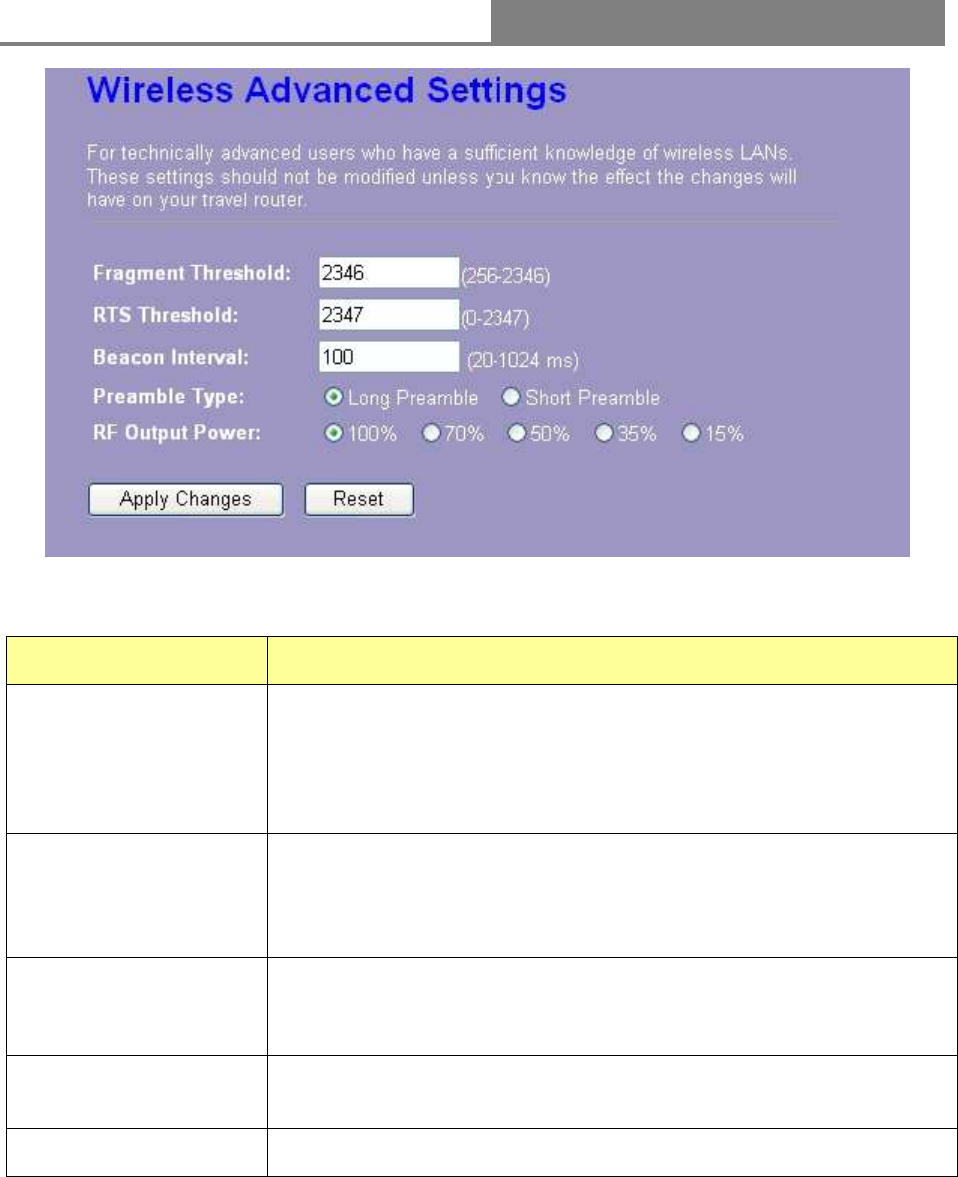Set RF Output Power to 100%
958x1177 pixels.
click(x=333, y=434)
